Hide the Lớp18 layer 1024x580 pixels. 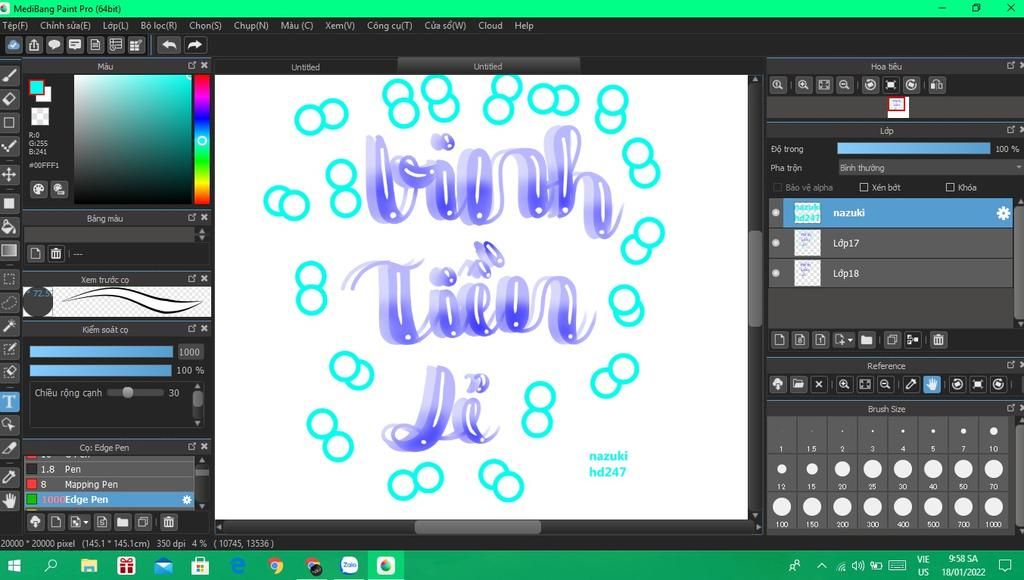coord(776,273)
